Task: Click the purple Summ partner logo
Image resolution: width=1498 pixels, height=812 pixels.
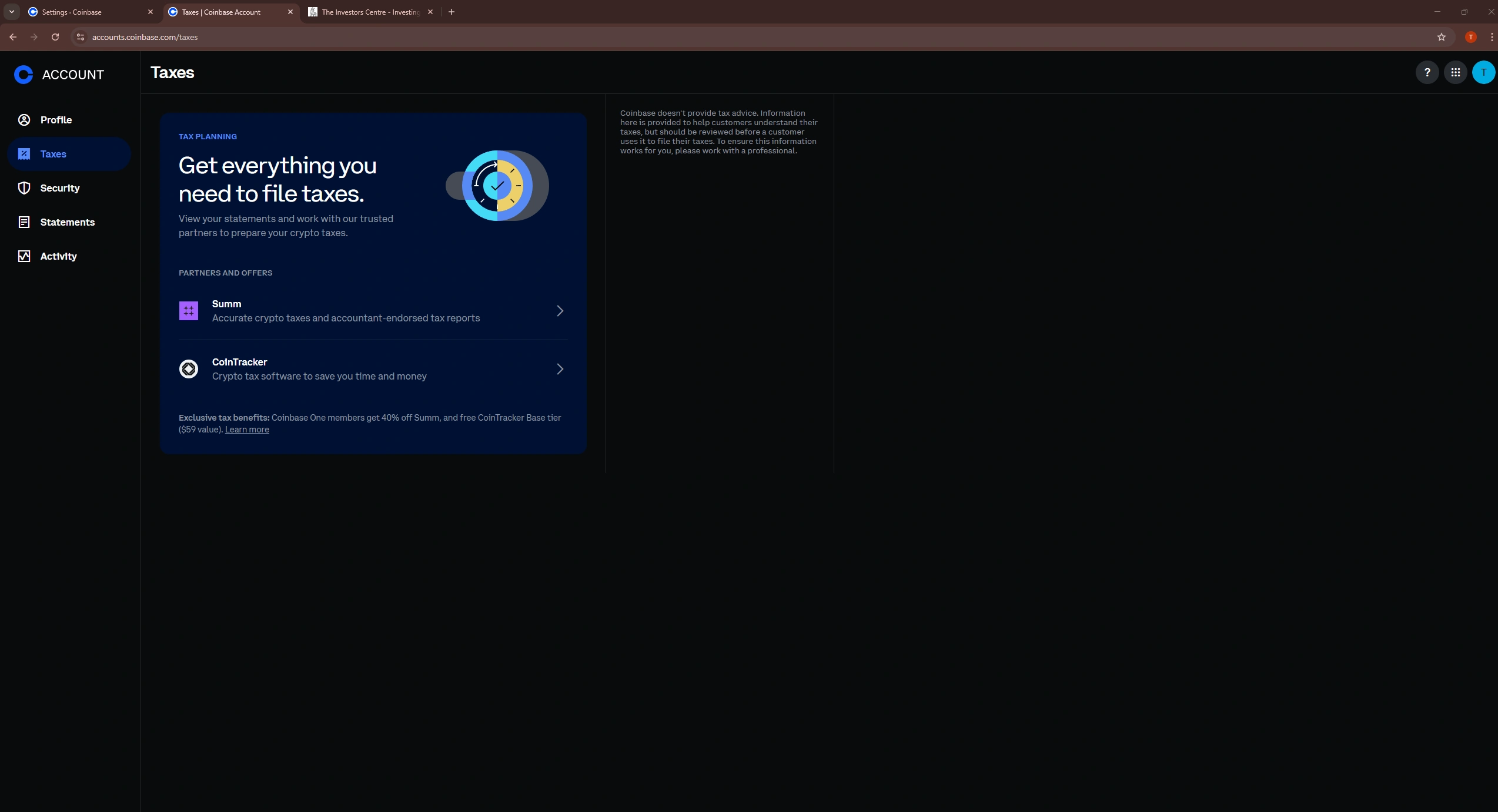Action: 189,311
